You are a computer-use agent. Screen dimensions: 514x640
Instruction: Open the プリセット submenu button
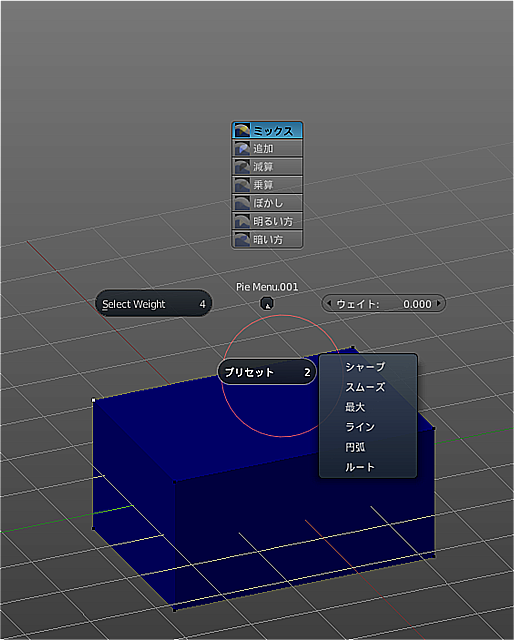coord(267,372)
